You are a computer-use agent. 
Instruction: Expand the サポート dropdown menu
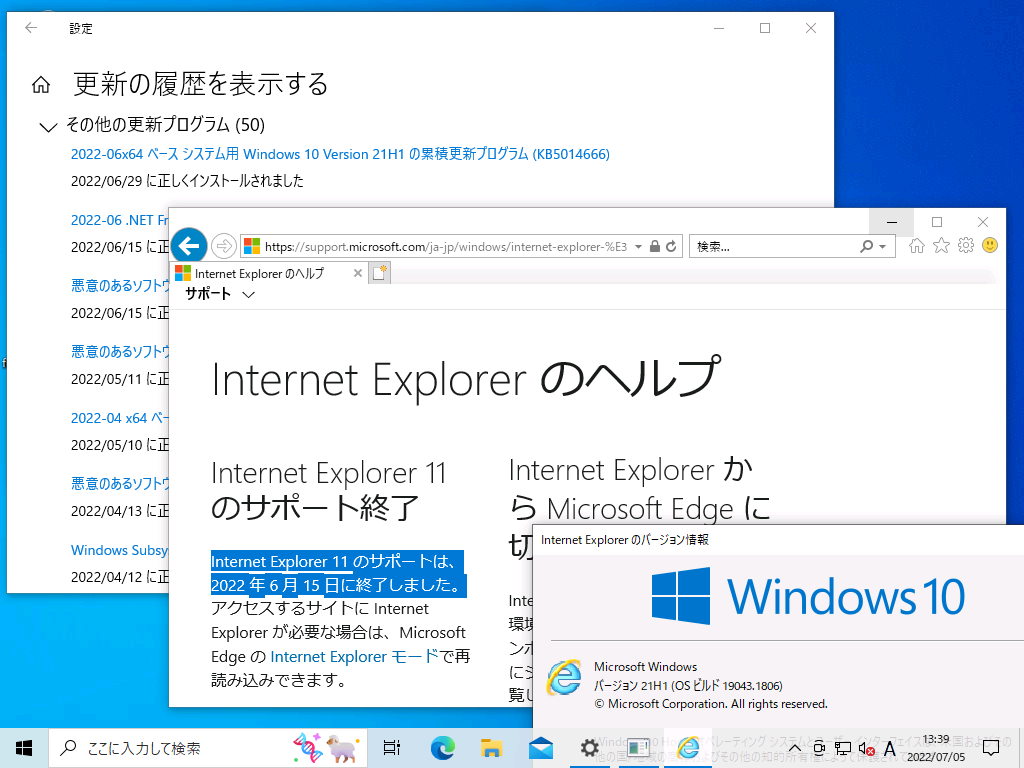coord(219,294)
